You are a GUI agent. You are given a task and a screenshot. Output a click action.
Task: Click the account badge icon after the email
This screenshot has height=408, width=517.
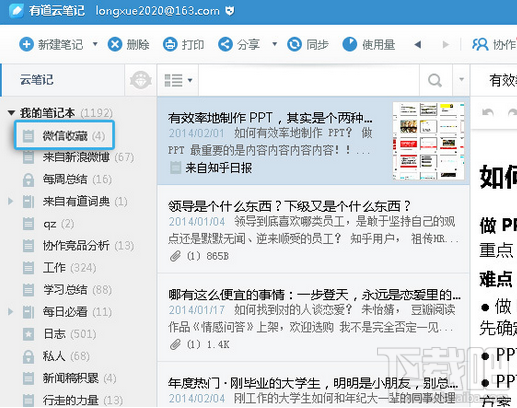[230, 11]
